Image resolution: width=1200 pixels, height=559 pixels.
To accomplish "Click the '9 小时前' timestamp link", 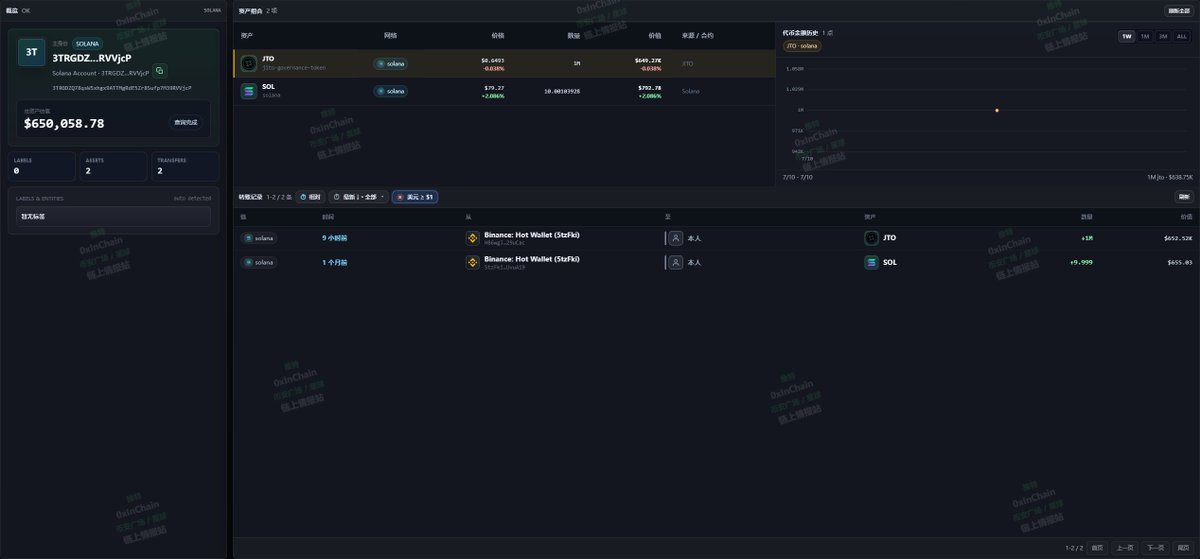I will click(x=335, y=238).
